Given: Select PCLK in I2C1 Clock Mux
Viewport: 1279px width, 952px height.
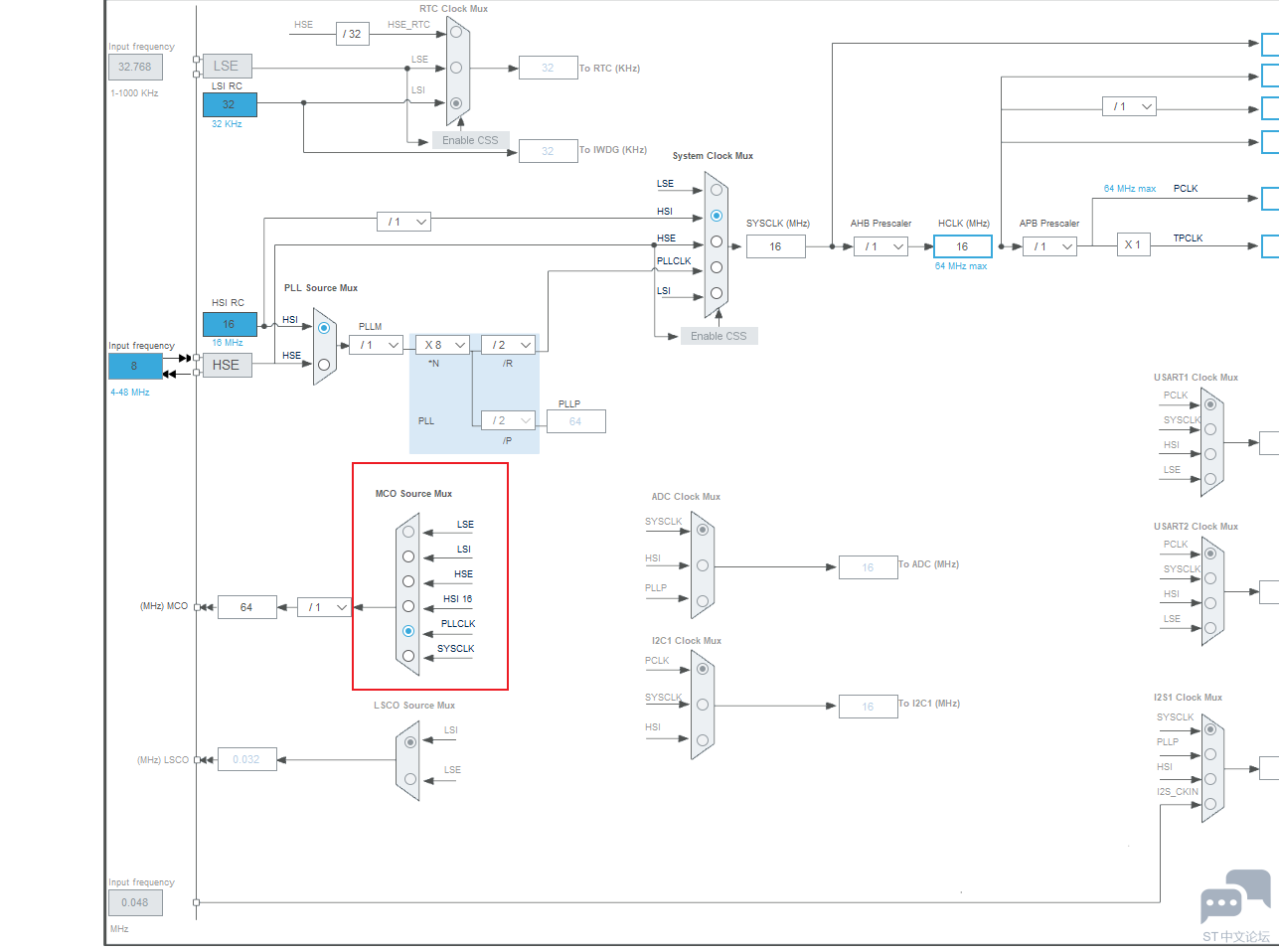Looking at the screenshot, I should [703, 669].
